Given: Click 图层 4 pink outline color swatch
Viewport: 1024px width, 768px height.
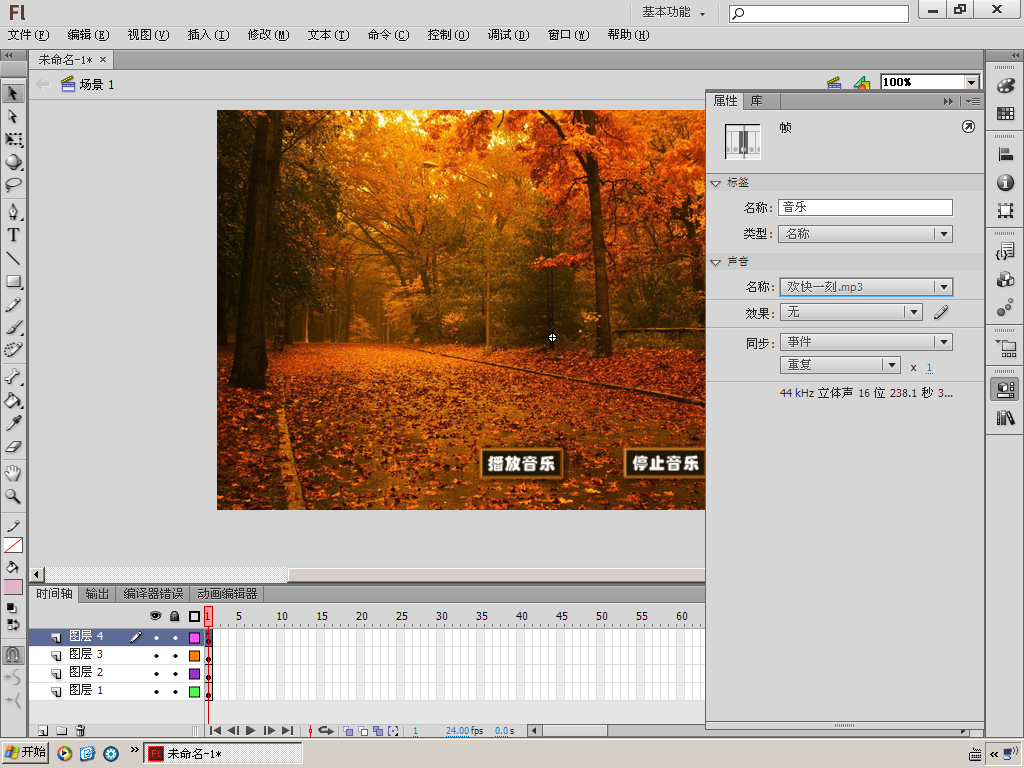Looking at the screenshot, I should (x=194, y=637).
